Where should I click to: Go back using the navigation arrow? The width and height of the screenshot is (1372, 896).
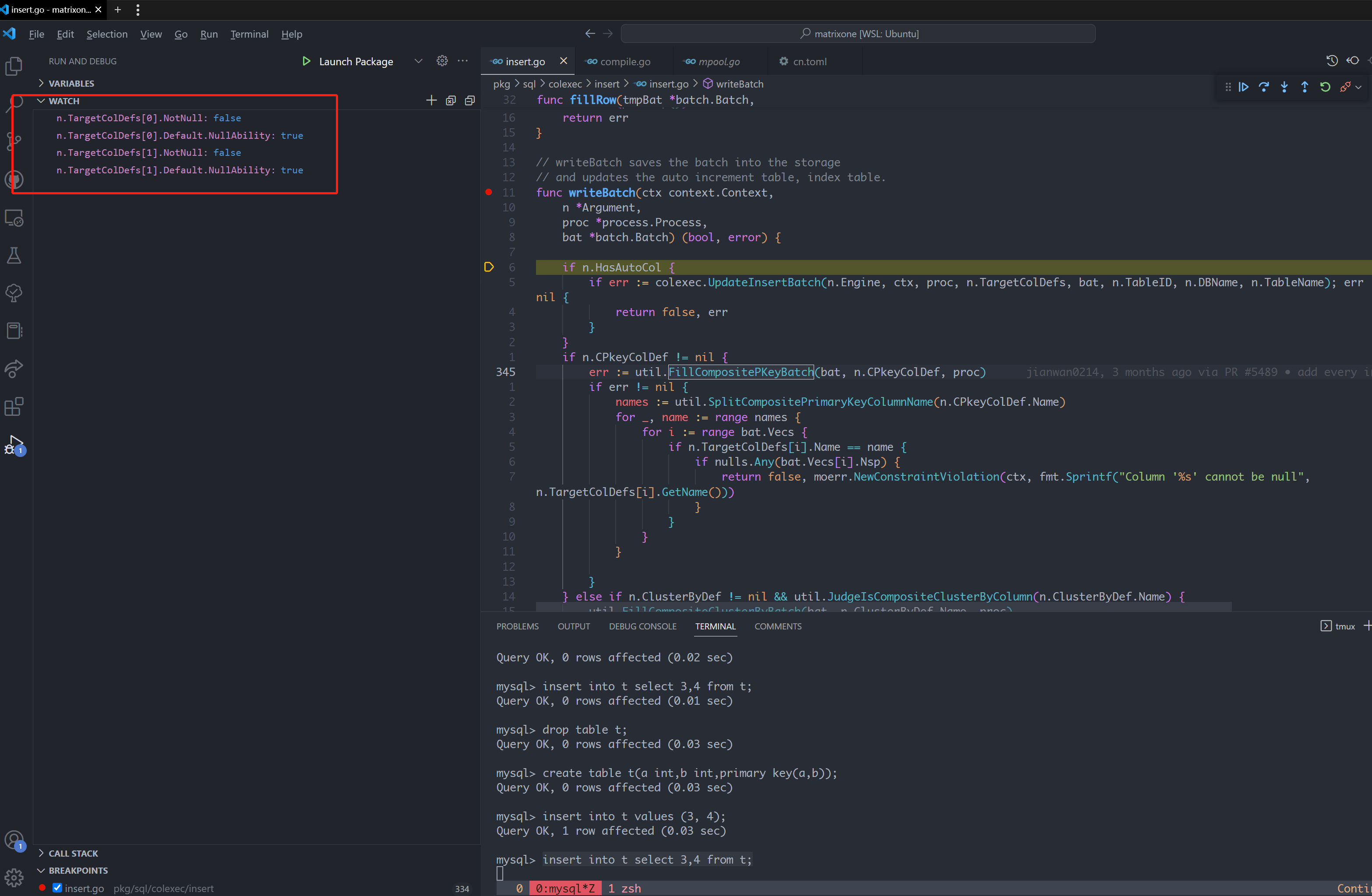coord(590,34)
